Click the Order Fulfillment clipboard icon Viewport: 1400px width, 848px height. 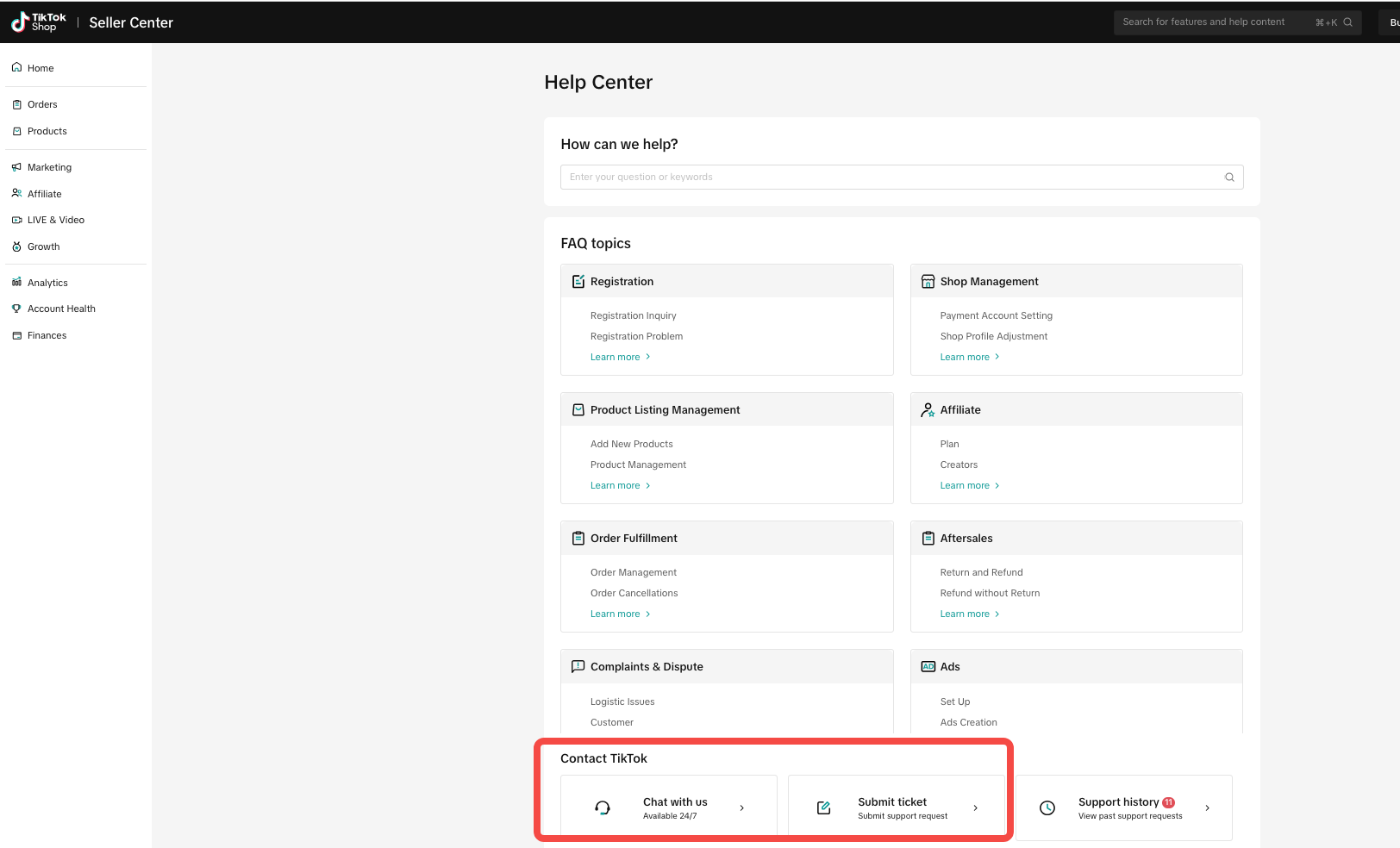pyautogui.click(x=578, y=539)
